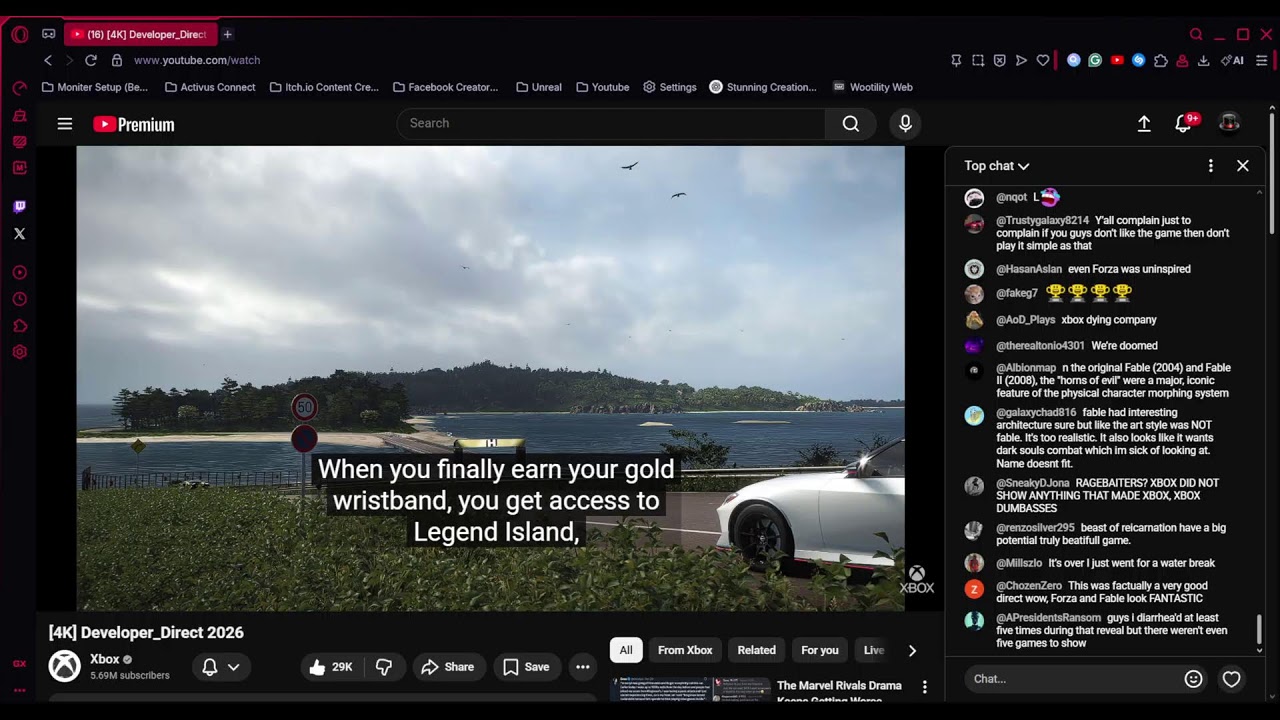Open Moniter Setup bookmarks folder
Screen dimensions: 1280x720
(95, 87)
